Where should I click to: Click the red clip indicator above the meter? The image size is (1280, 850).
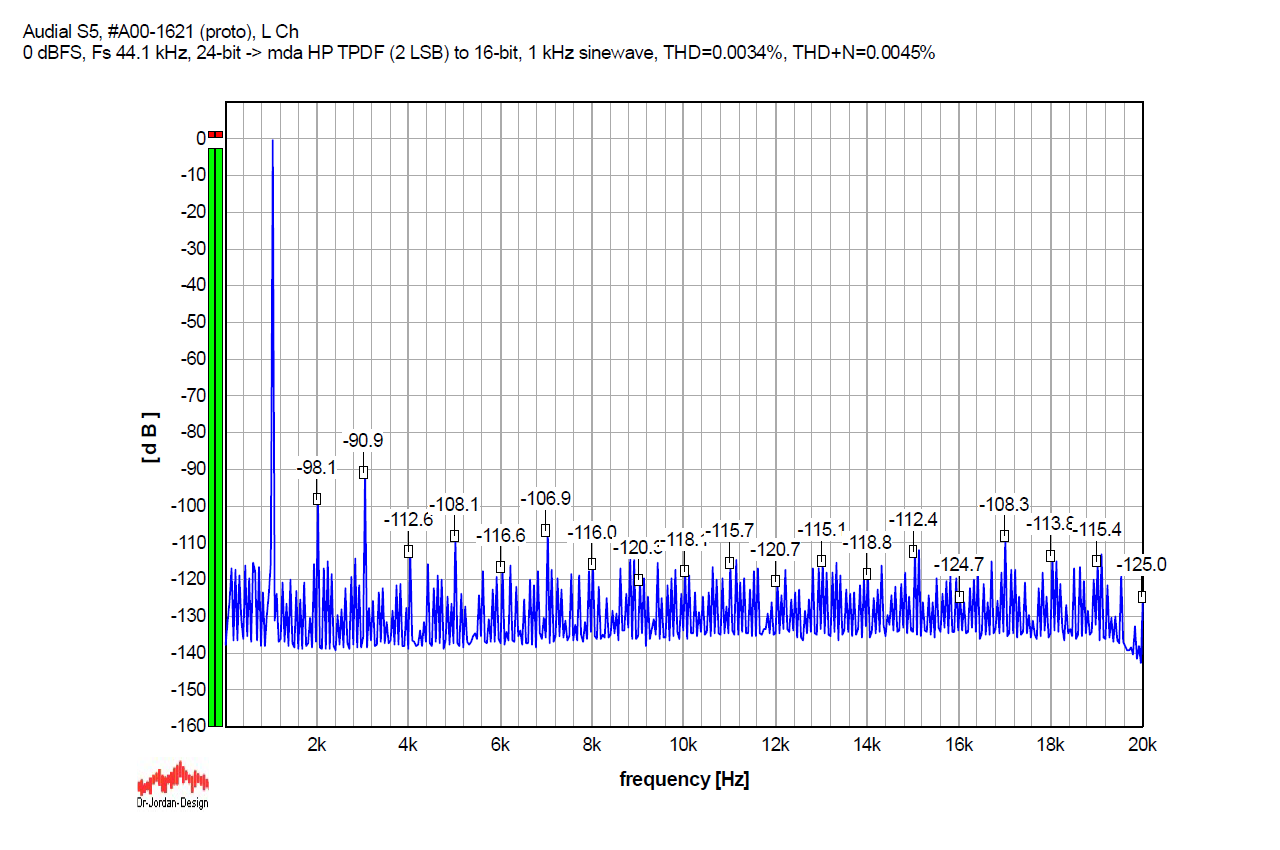point(216,134)
